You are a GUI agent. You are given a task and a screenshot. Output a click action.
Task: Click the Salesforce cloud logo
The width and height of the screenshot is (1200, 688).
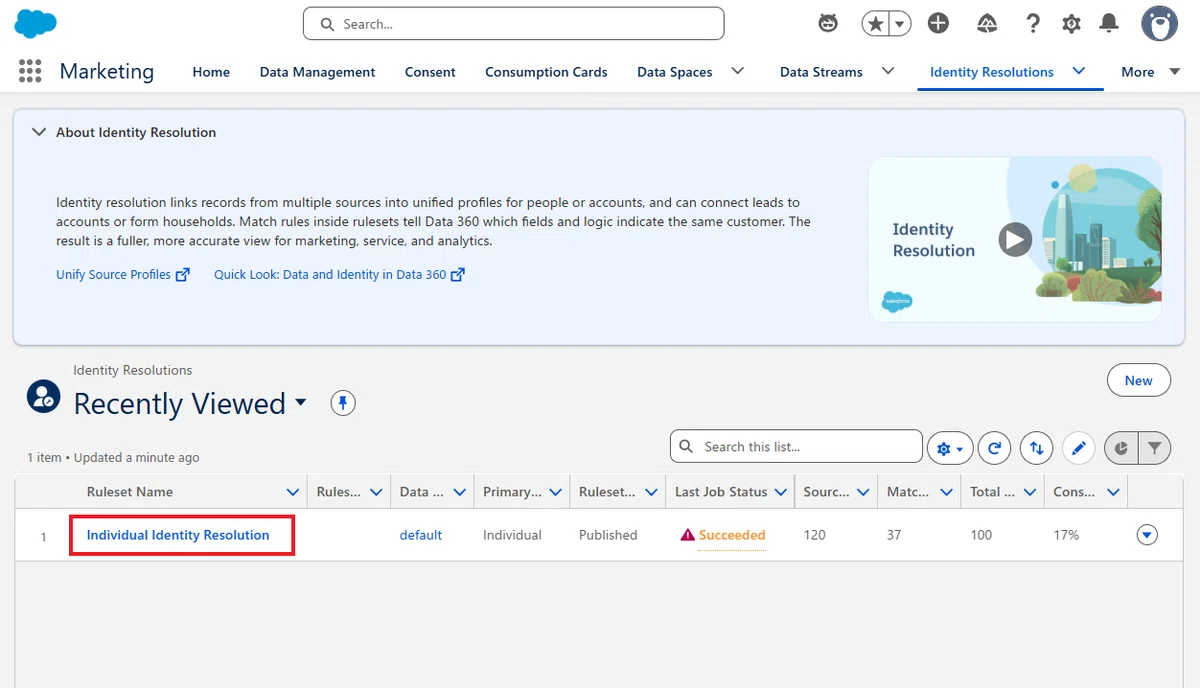click(x=36, y=23)
